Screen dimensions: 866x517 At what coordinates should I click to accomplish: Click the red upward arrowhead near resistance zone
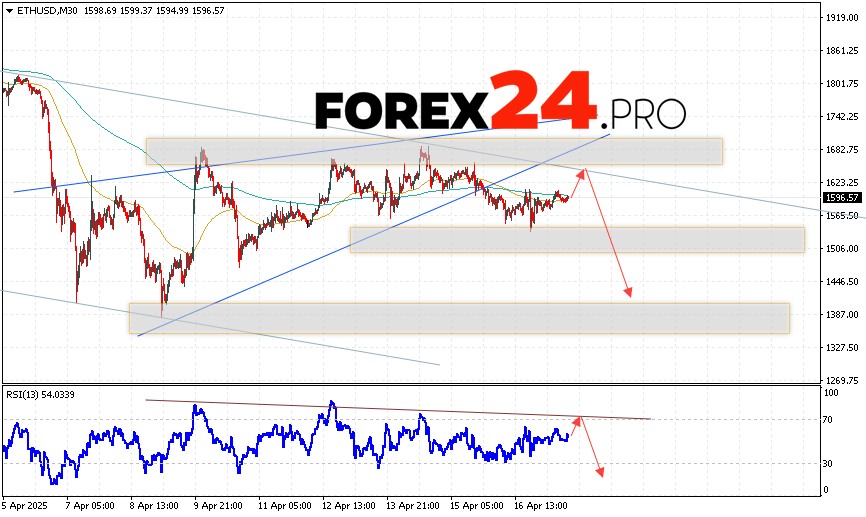tap(585, 172)
